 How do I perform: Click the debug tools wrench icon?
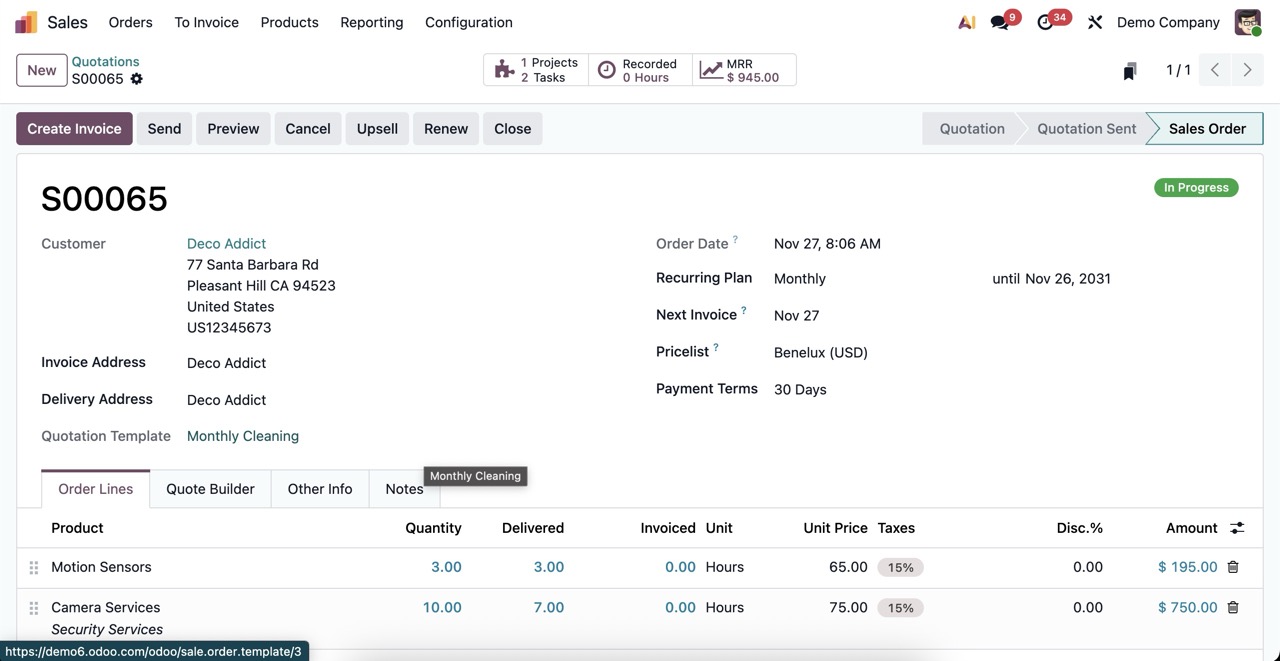(x=1095, y=22)
